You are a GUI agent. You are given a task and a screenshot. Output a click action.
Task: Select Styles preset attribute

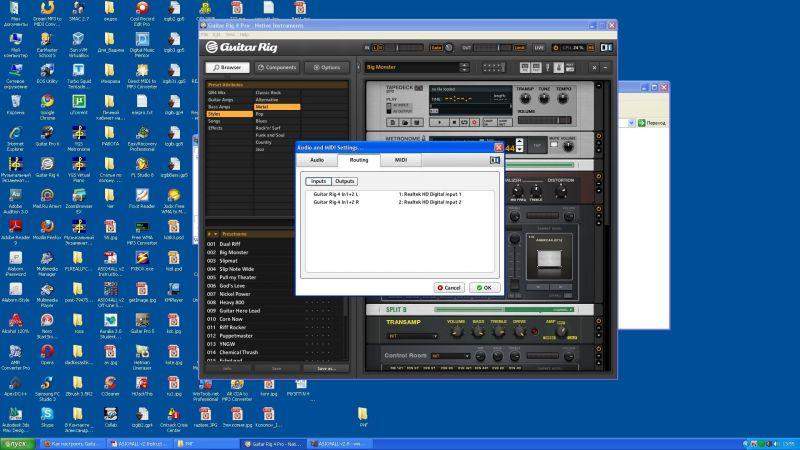tap(229, 114)
